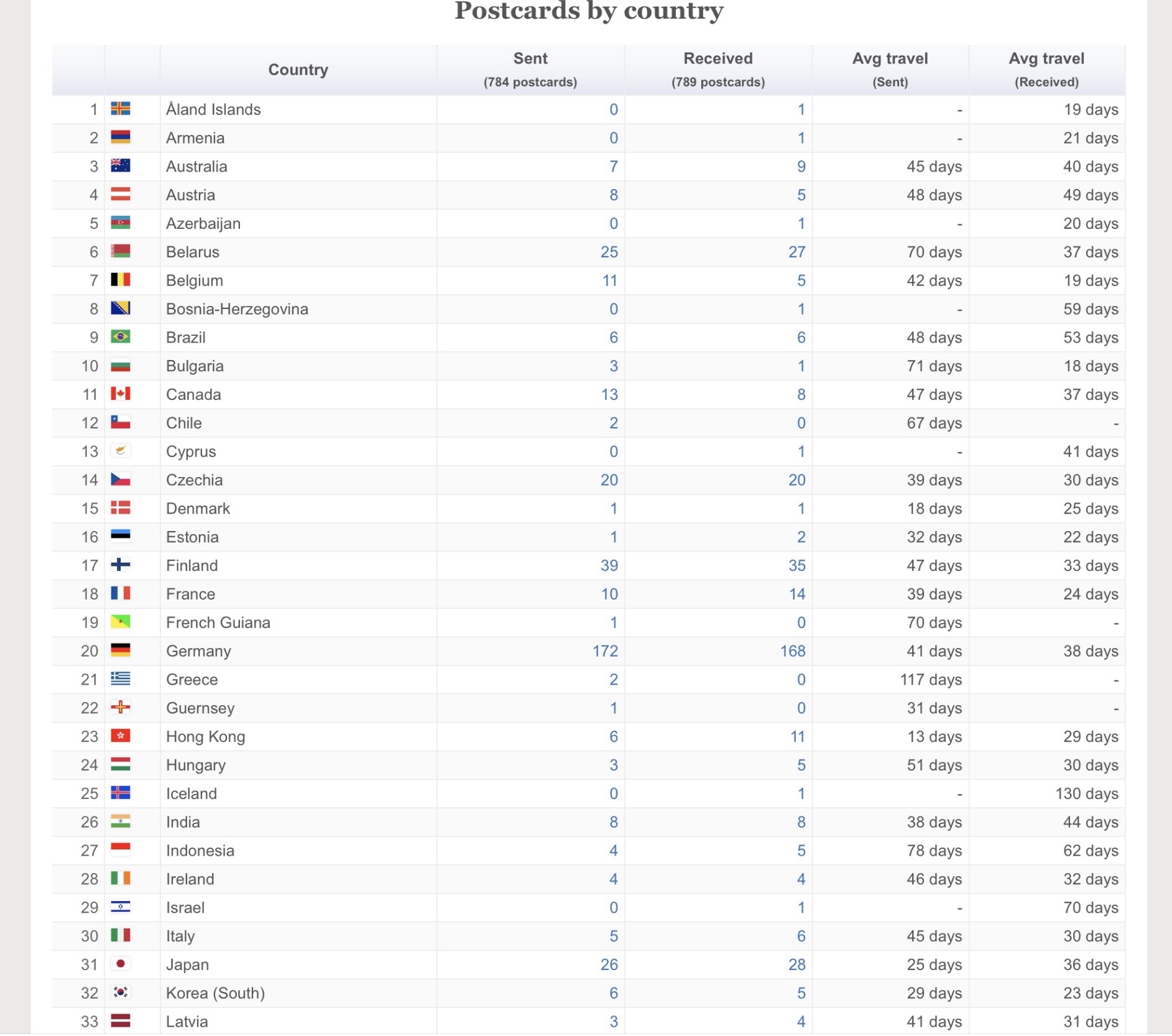Image resolution: width=1172 pixels, height=1036 pixels.
Task: Sort table by Country column header
Action: [298, 70]
